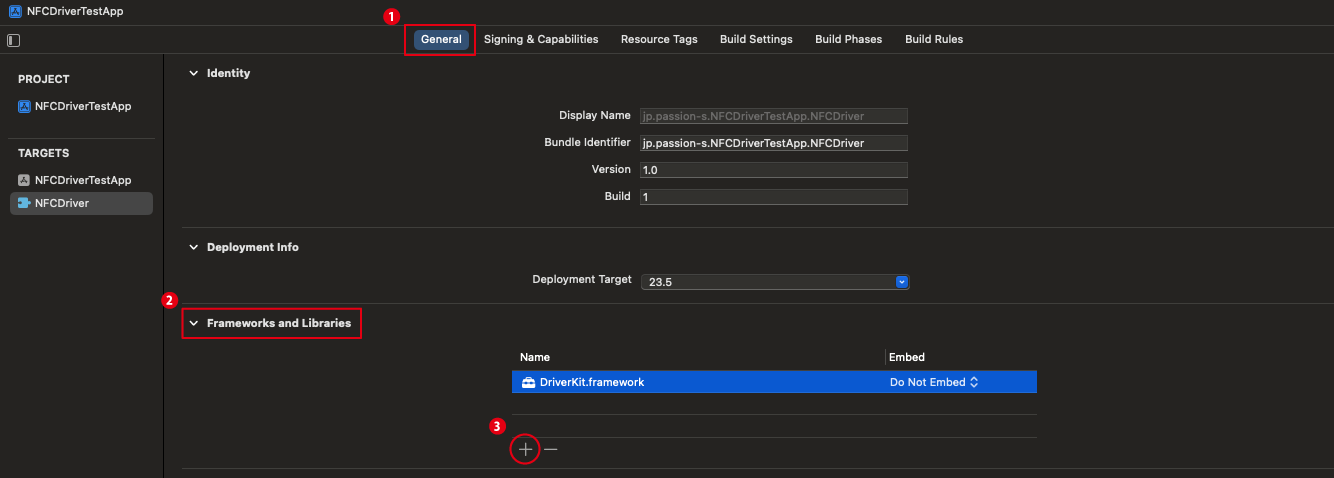The image size is (1334, 478).
Task: Click the plus button to add framework
Action: (525, 450)
